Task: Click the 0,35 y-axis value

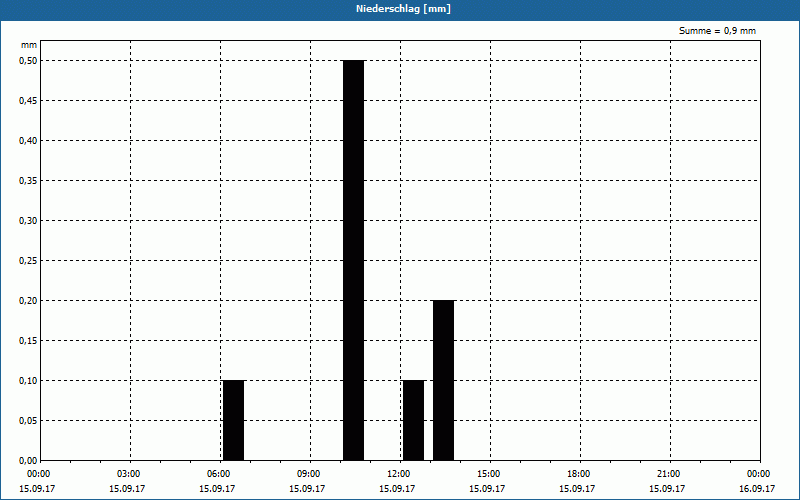Action: click(28, 181)
